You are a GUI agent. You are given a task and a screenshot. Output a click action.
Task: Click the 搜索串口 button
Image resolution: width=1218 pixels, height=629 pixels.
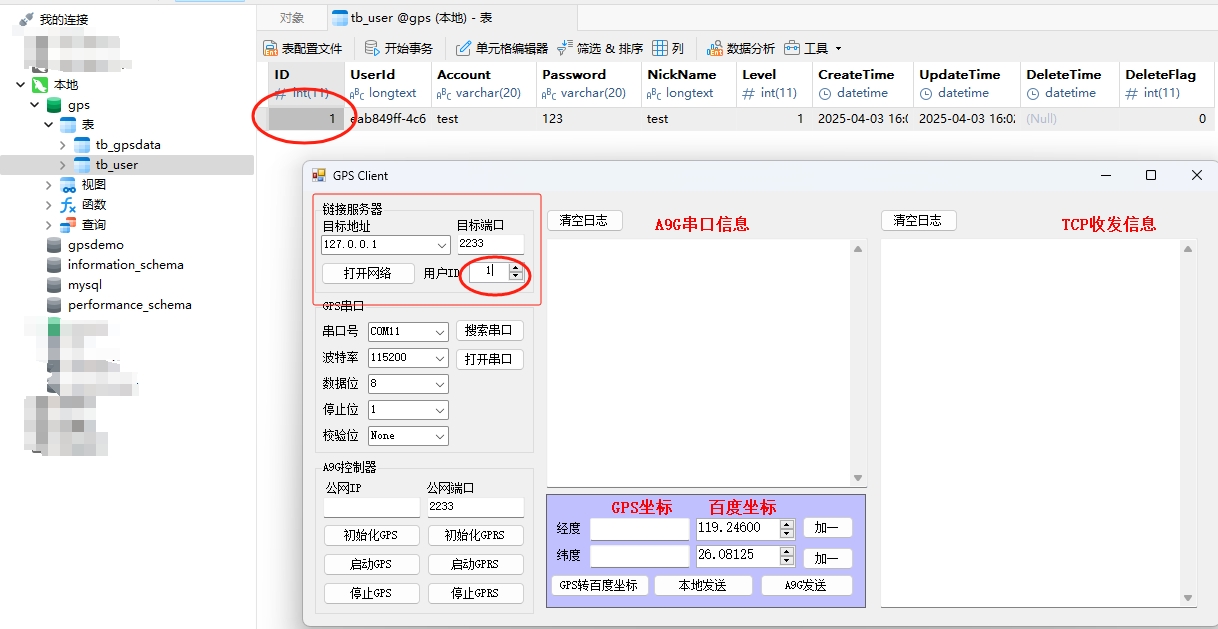coord(490,330)
